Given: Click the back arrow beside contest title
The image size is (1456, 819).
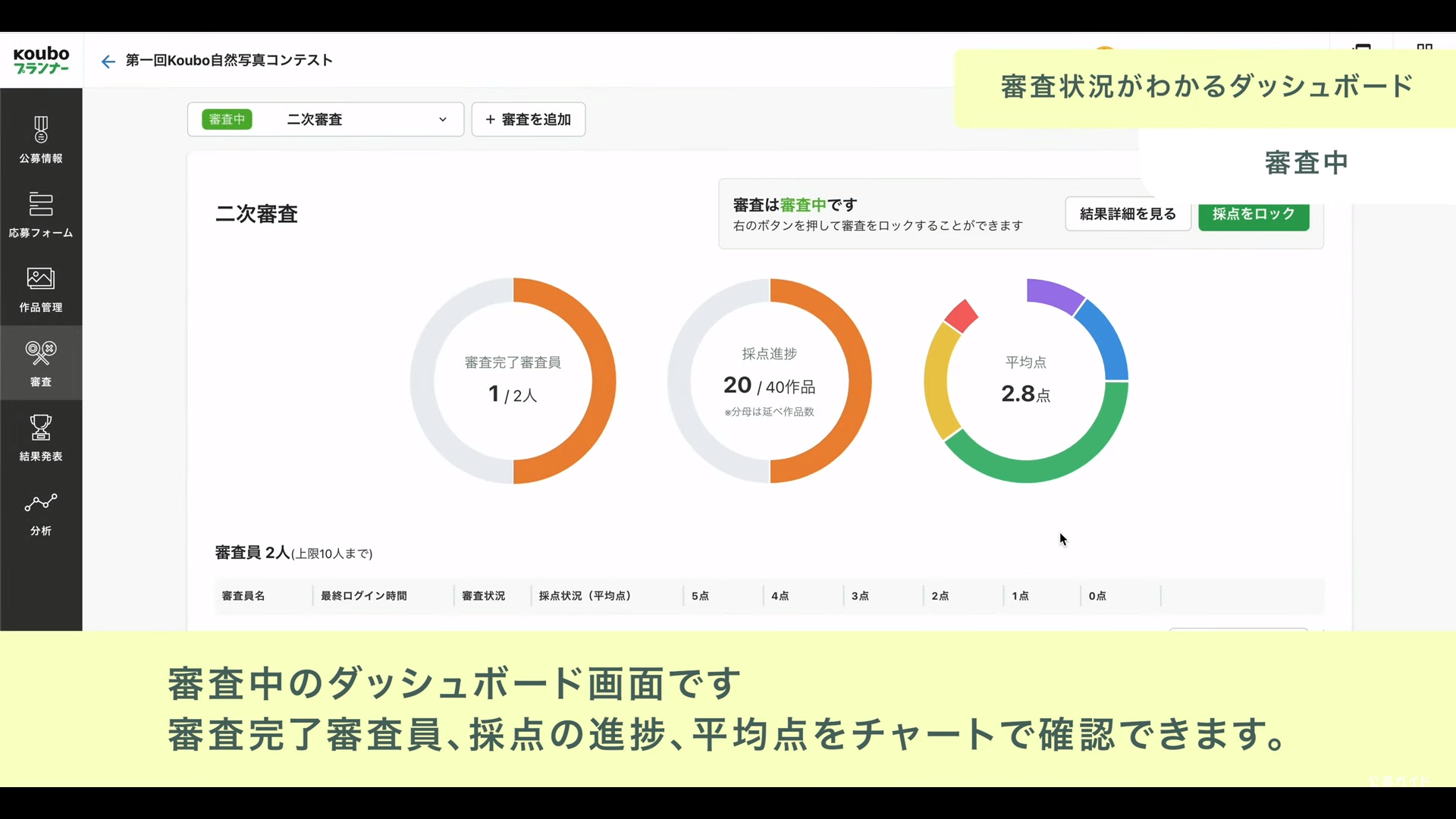Looking at the screenshot, I should click(x=108, y=61).
